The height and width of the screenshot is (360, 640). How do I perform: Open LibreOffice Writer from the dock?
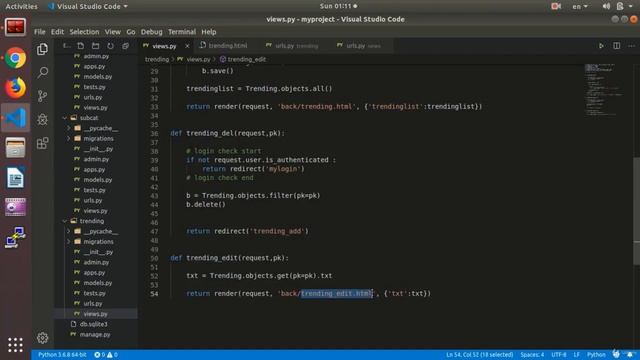(16, 178)
